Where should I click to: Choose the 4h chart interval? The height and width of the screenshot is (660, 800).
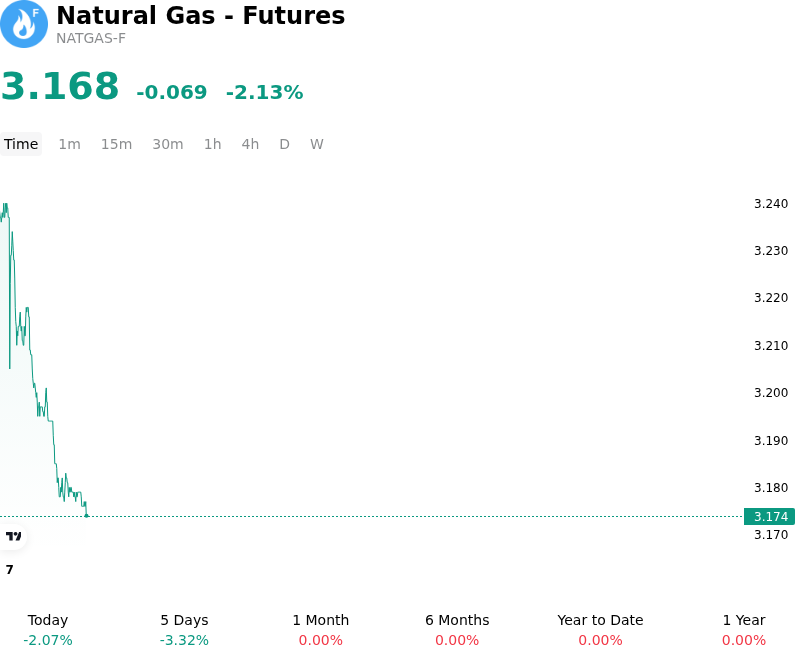coord(250,144)
